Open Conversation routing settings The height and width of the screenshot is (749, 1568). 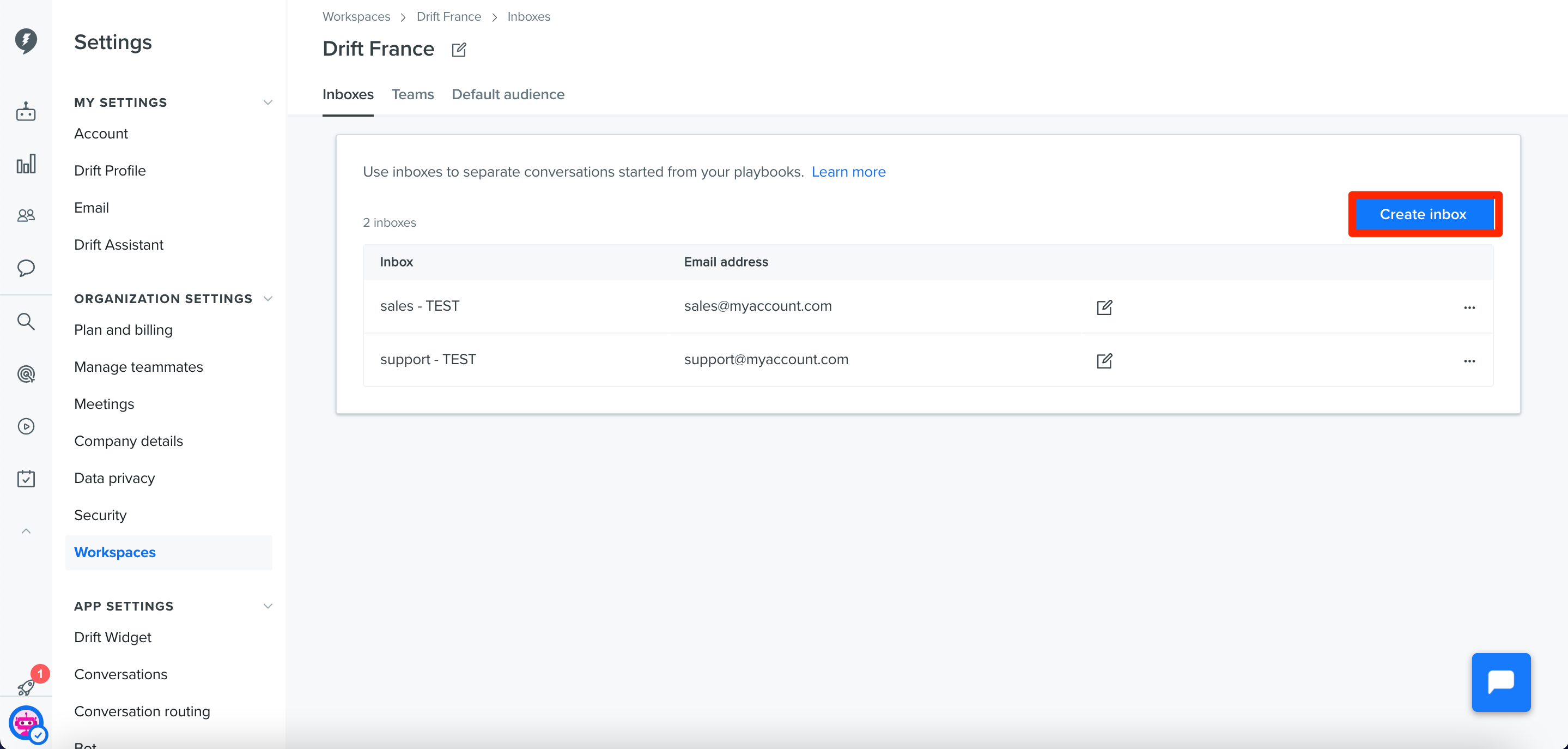[x=142, y=712]
